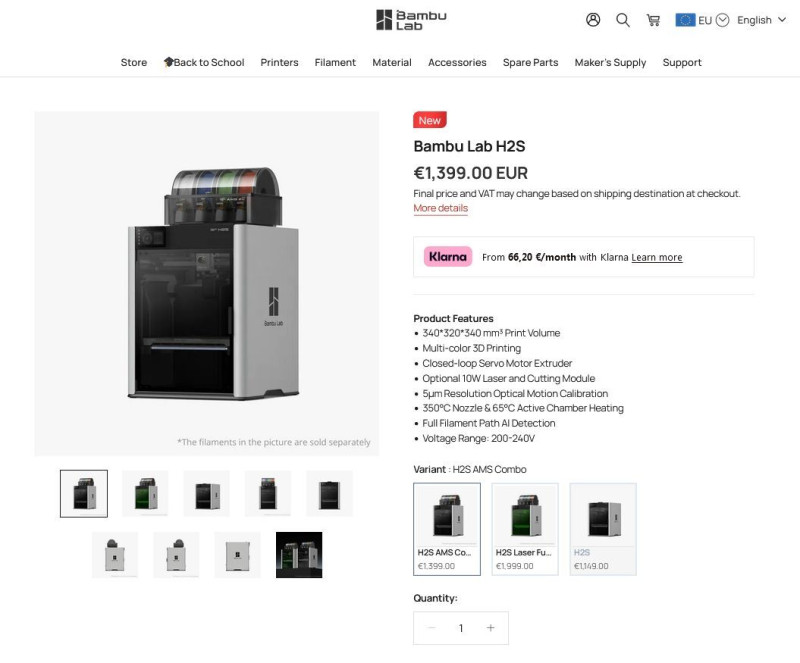Select the H2S Laser Full variant
Screen dimensions: 800x663
click(525, 529)
